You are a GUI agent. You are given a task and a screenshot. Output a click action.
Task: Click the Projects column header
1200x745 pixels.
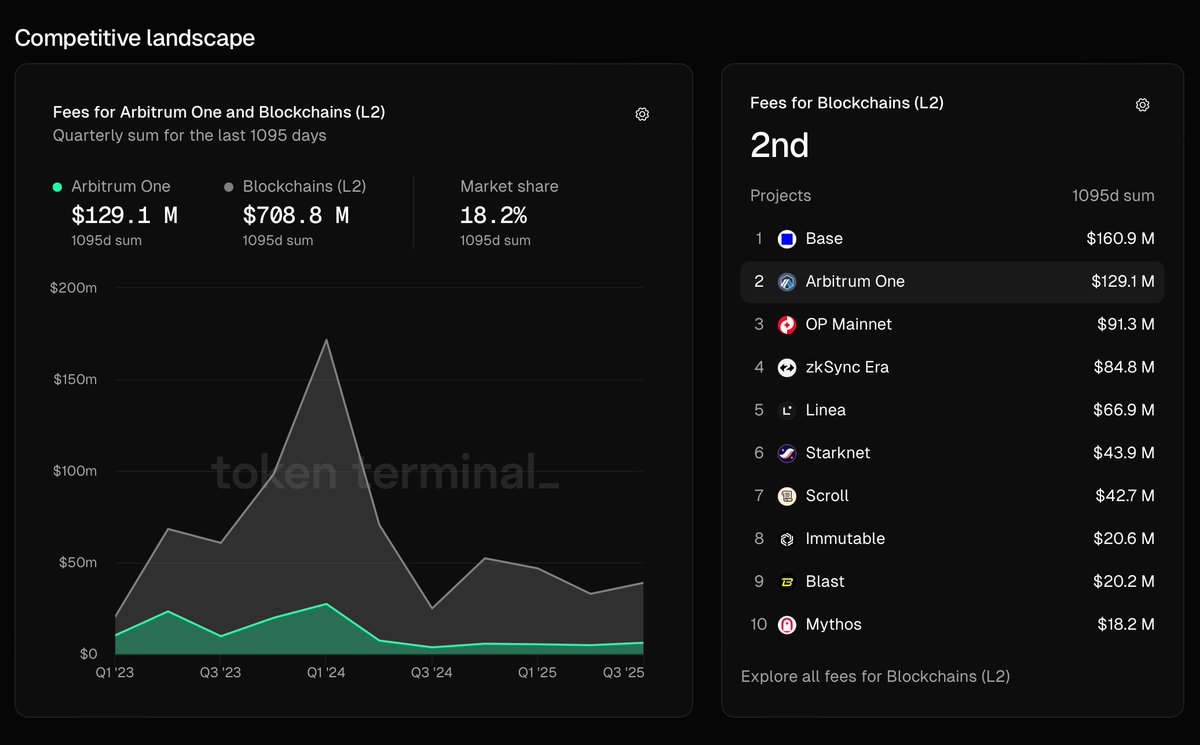pos(781,196)
